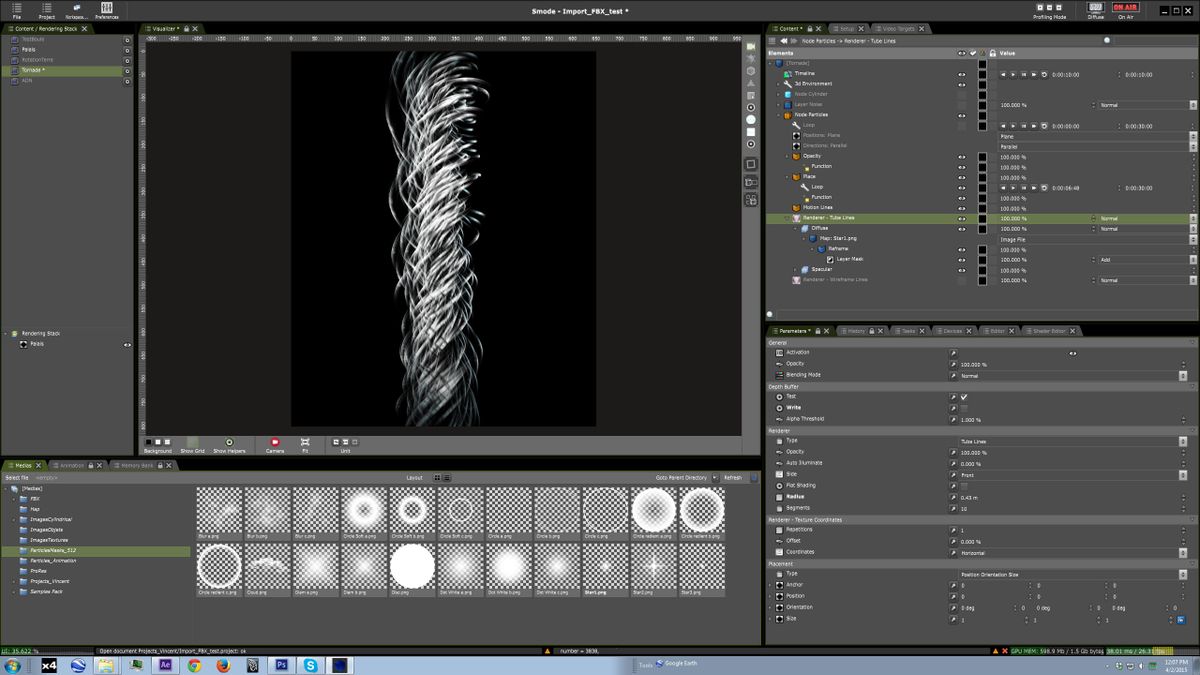
Task: Open the Placement Type dropdown
Action: click(1073, 574)
